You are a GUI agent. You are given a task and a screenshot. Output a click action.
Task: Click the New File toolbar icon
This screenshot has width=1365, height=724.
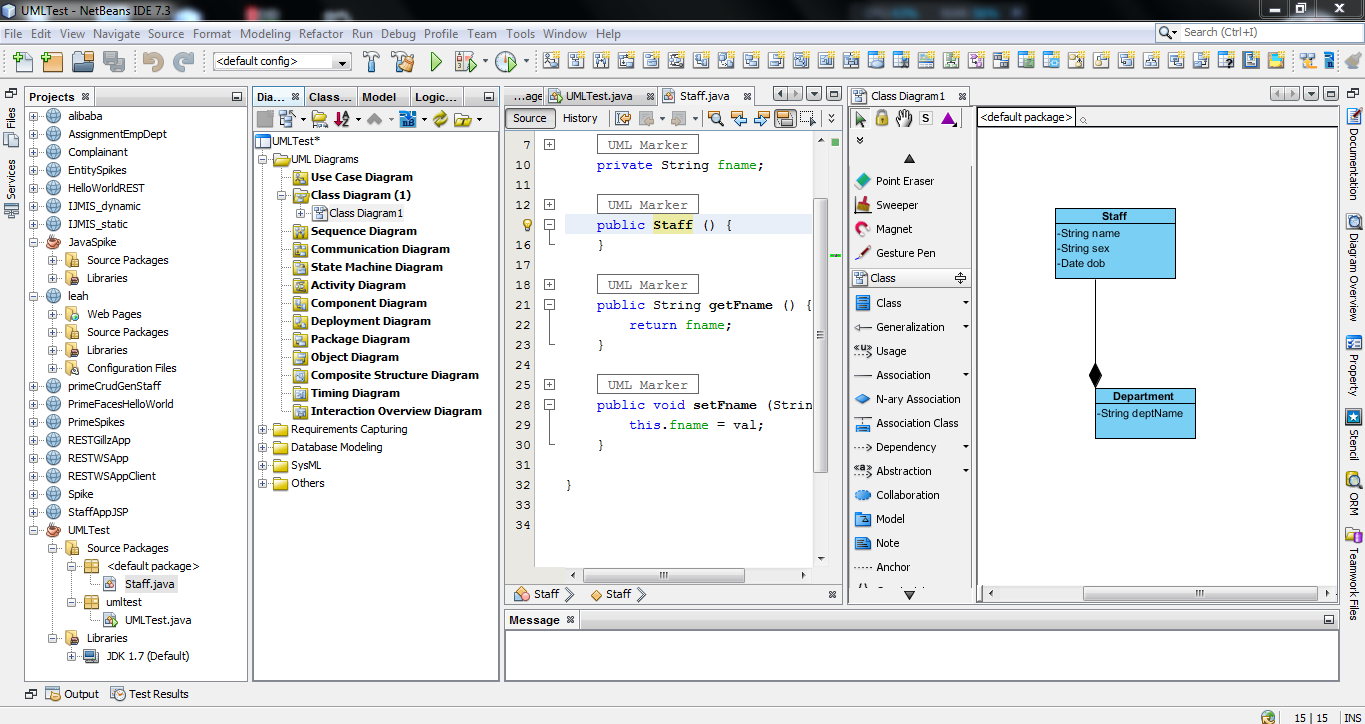click(x=23, y=62)
